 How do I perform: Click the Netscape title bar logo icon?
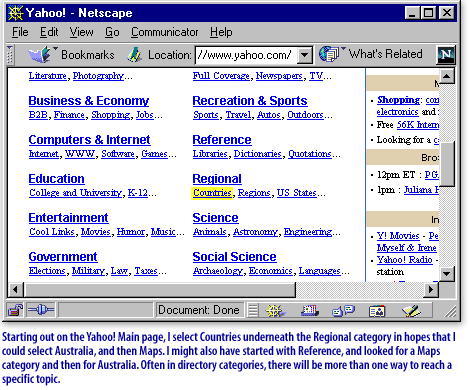point(16,13)
